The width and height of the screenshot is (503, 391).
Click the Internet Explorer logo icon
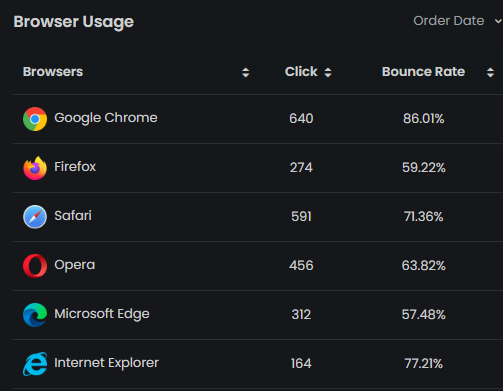(x=35, y=364)
